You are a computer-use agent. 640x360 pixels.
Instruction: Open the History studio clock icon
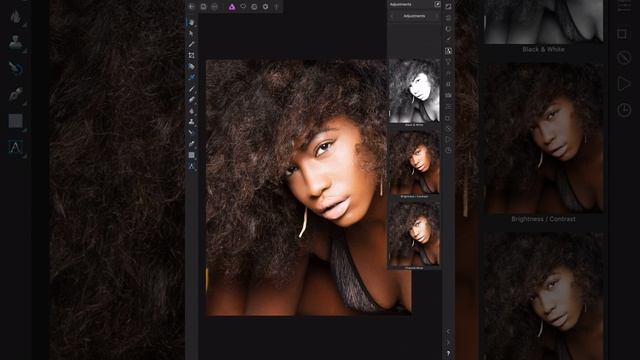[x=448, y=151]
